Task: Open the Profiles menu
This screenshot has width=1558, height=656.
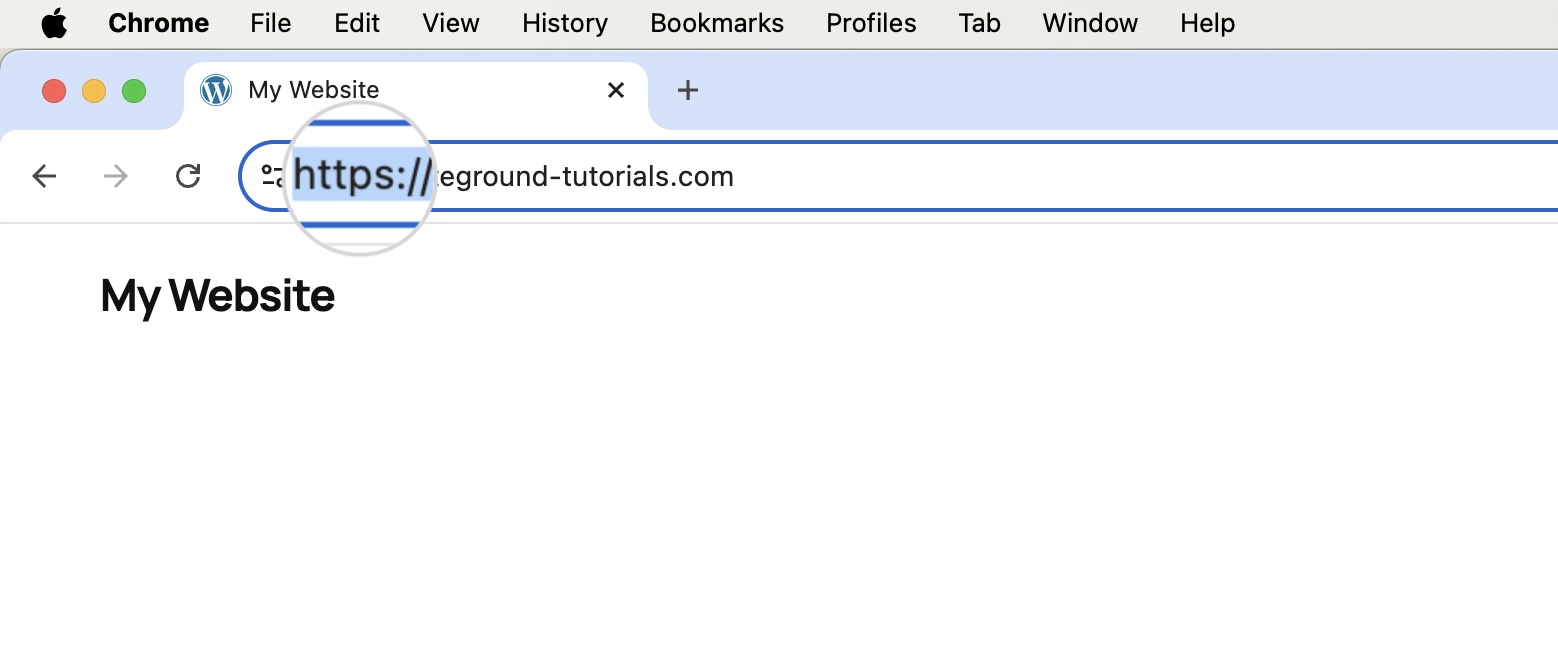Action: point(871,23)
